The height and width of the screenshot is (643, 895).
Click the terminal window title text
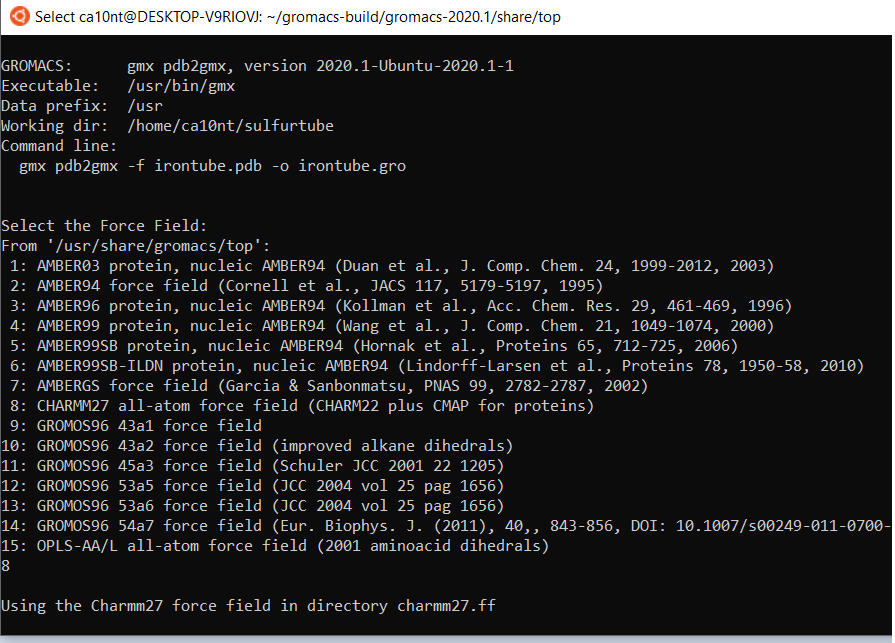click(x=297, y=17)
